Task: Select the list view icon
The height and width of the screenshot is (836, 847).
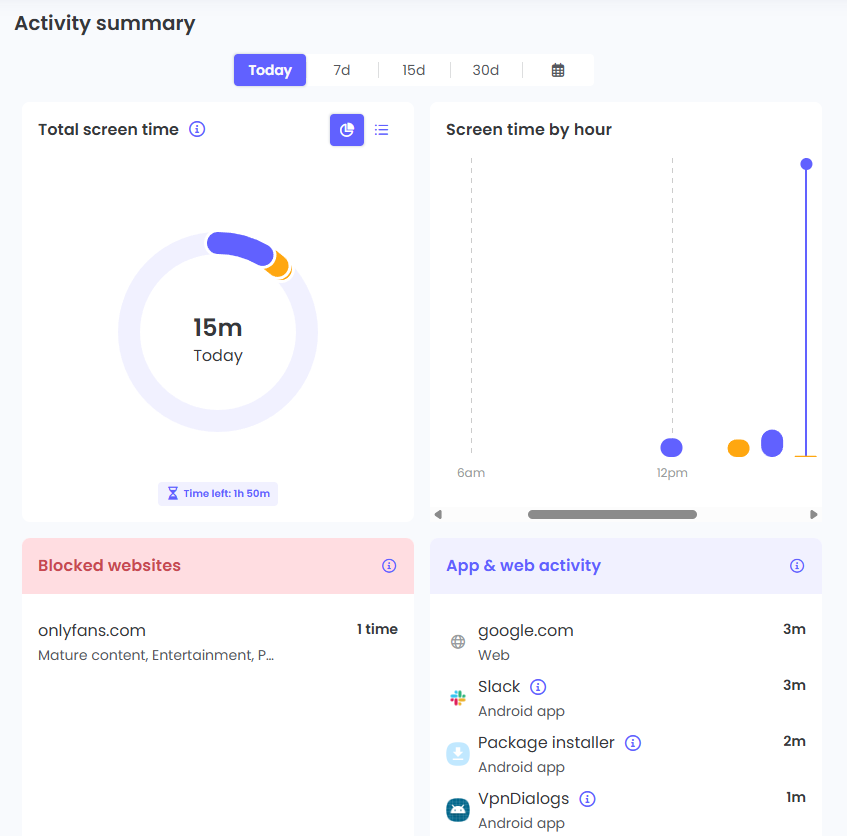Action: coord(381,130)
